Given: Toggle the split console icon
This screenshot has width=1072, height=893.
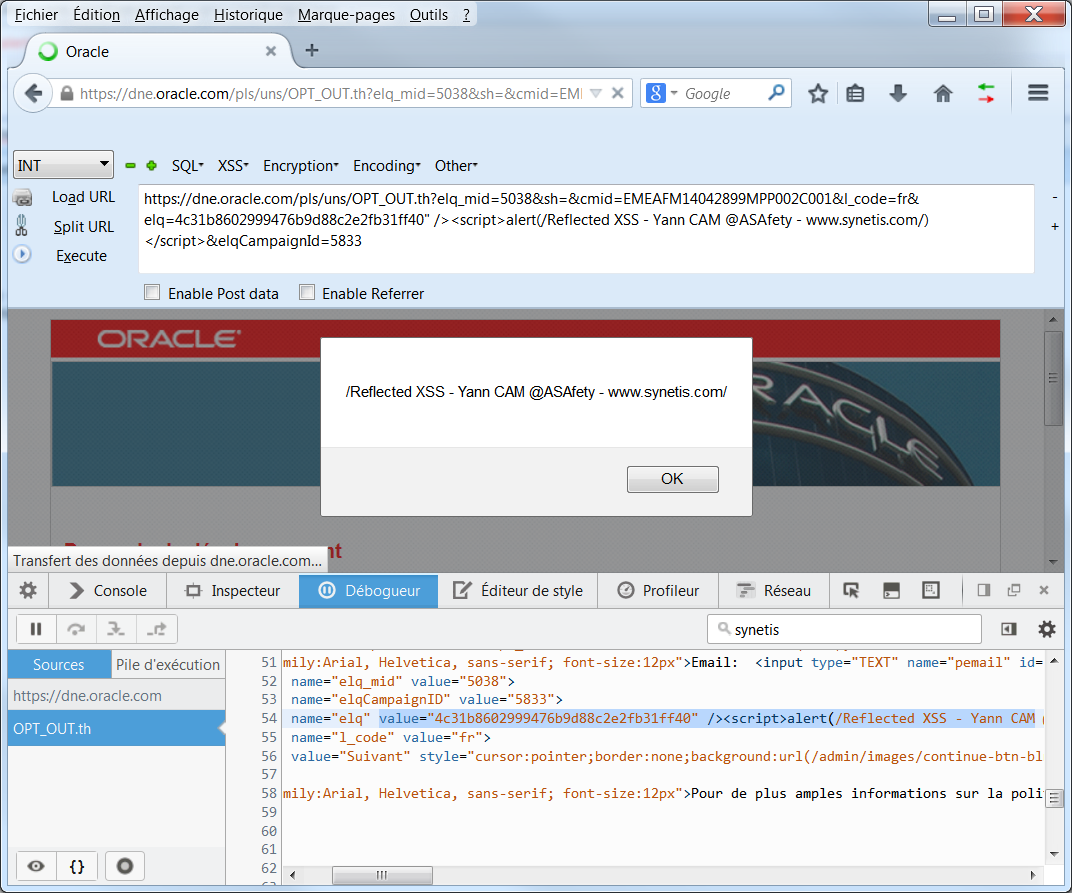Looking at the screenshot, I should (x=892, y=590).
